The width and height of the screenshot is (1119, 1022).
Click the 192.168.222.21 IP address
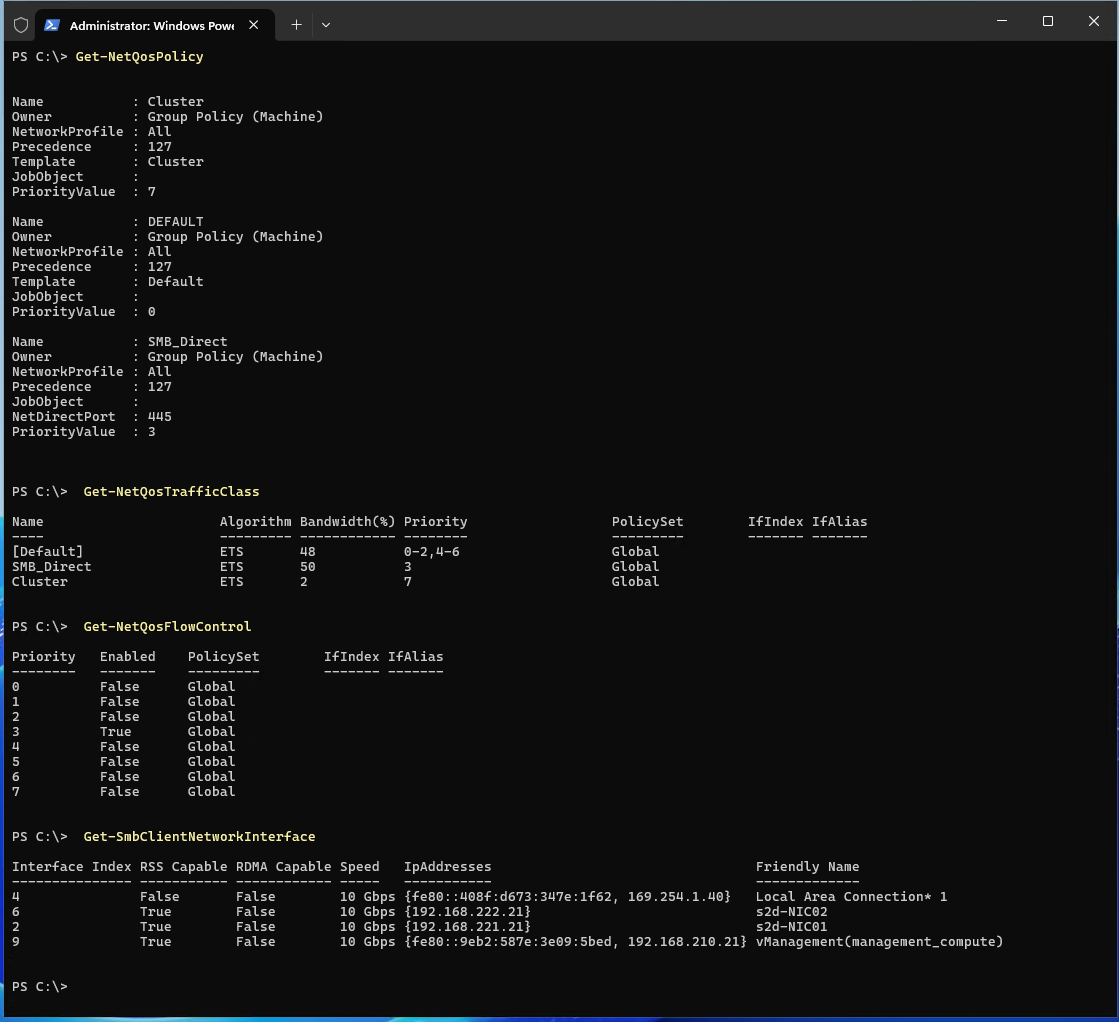click(x=467, y=912)
